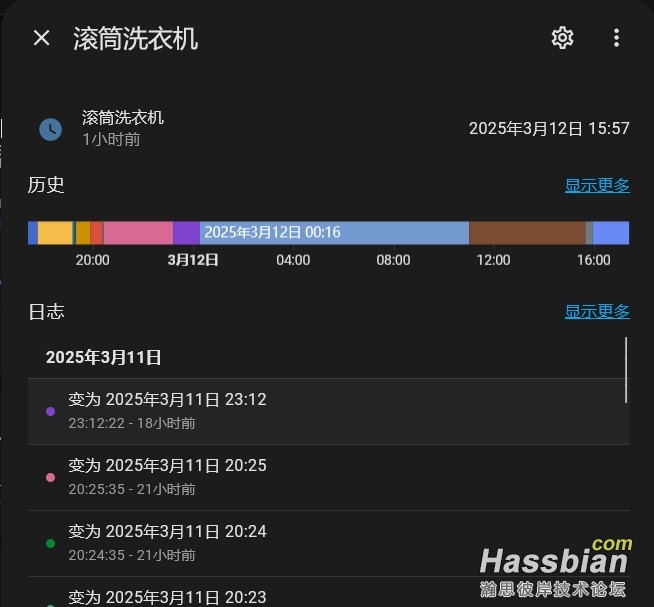Click the red-orange history bar segment
The height and width of the screenshot is (607, 654).
coord(97,233)
